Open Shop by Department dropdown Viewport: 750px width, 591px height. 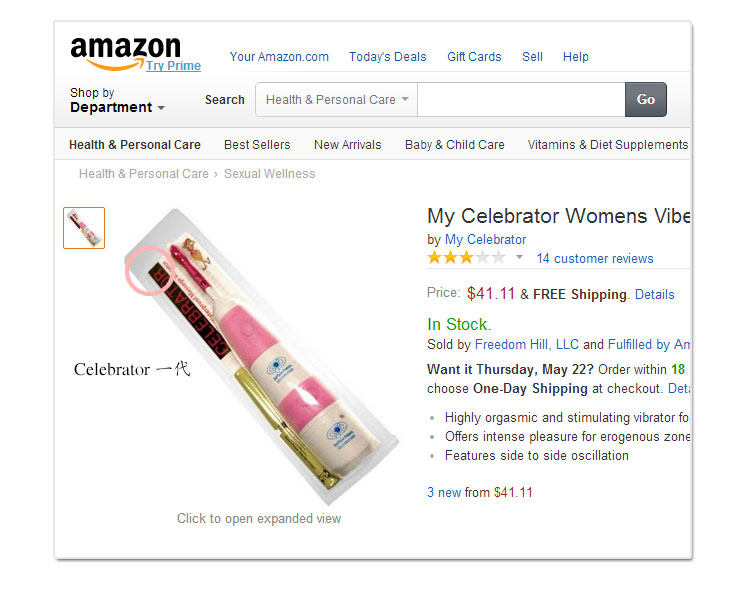pos(117,100)
